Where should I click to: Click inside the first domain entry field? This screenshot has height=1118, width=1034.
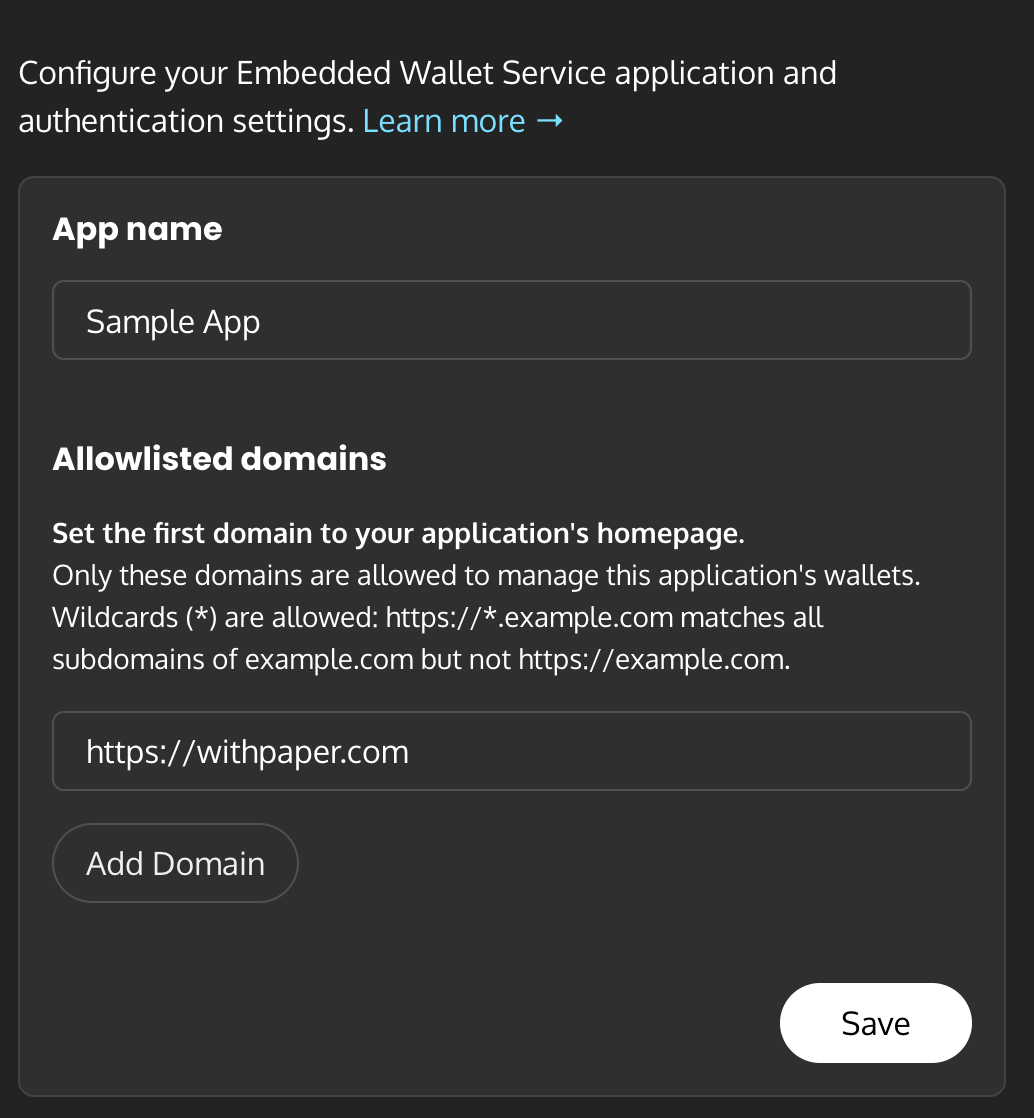click(x=512, y=751)
